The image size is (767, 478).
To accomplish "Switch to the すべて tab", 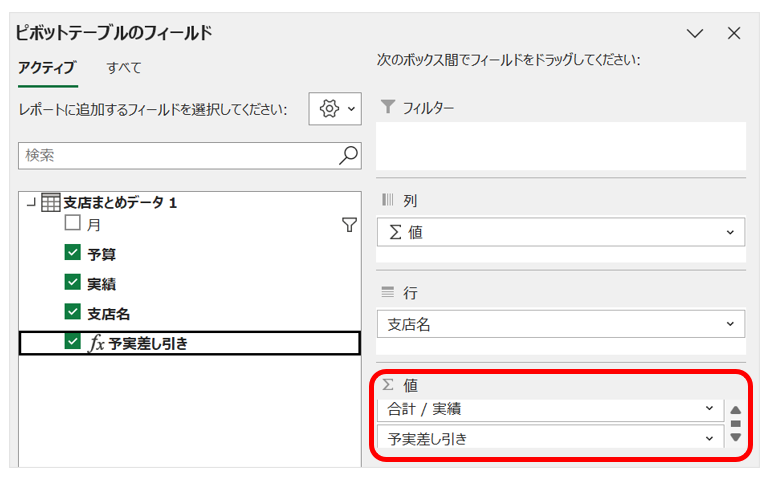I will (x=124, y=68).
